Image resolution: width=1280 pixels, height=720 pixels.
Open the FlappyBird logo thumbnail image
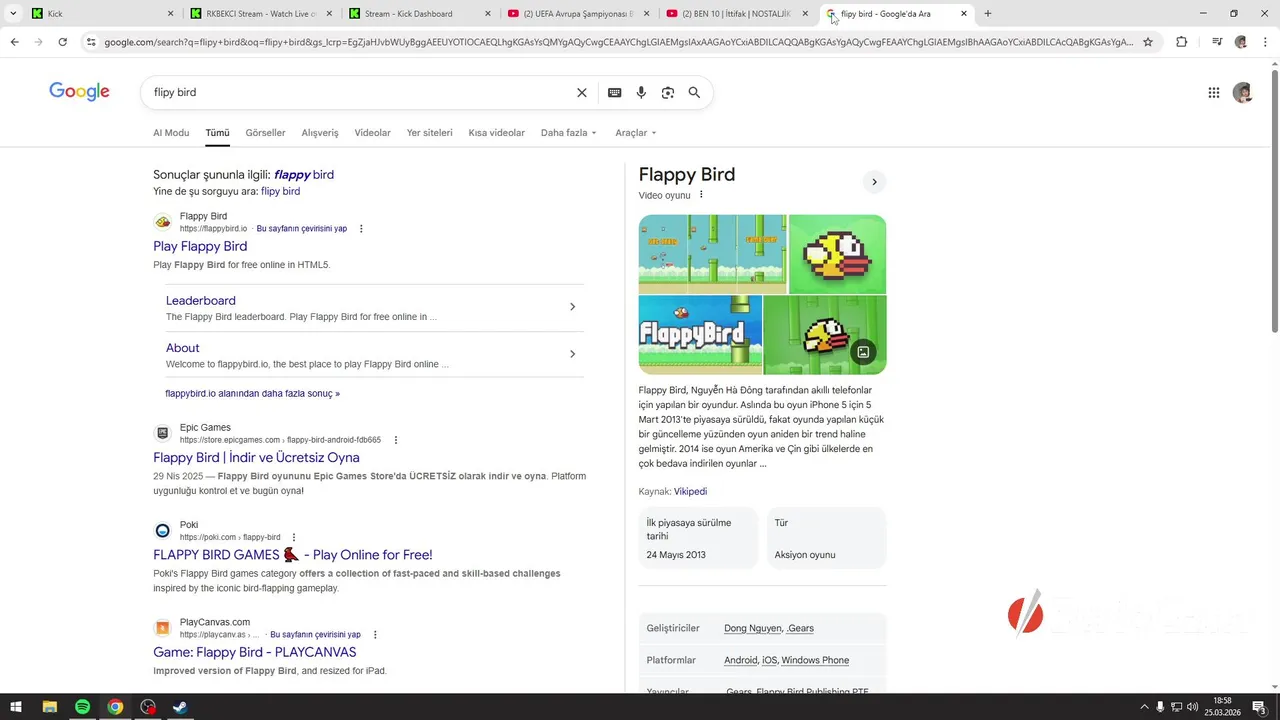point(700,335)
